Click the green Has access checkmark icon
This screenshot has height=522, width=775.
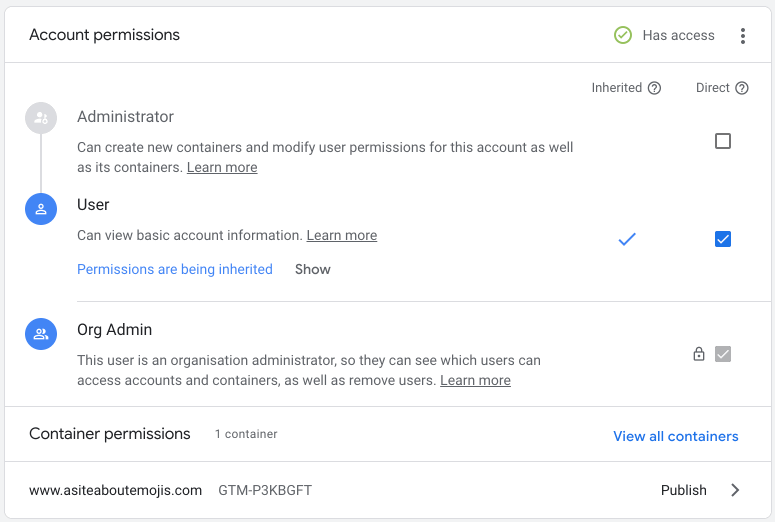coord(623,36)
